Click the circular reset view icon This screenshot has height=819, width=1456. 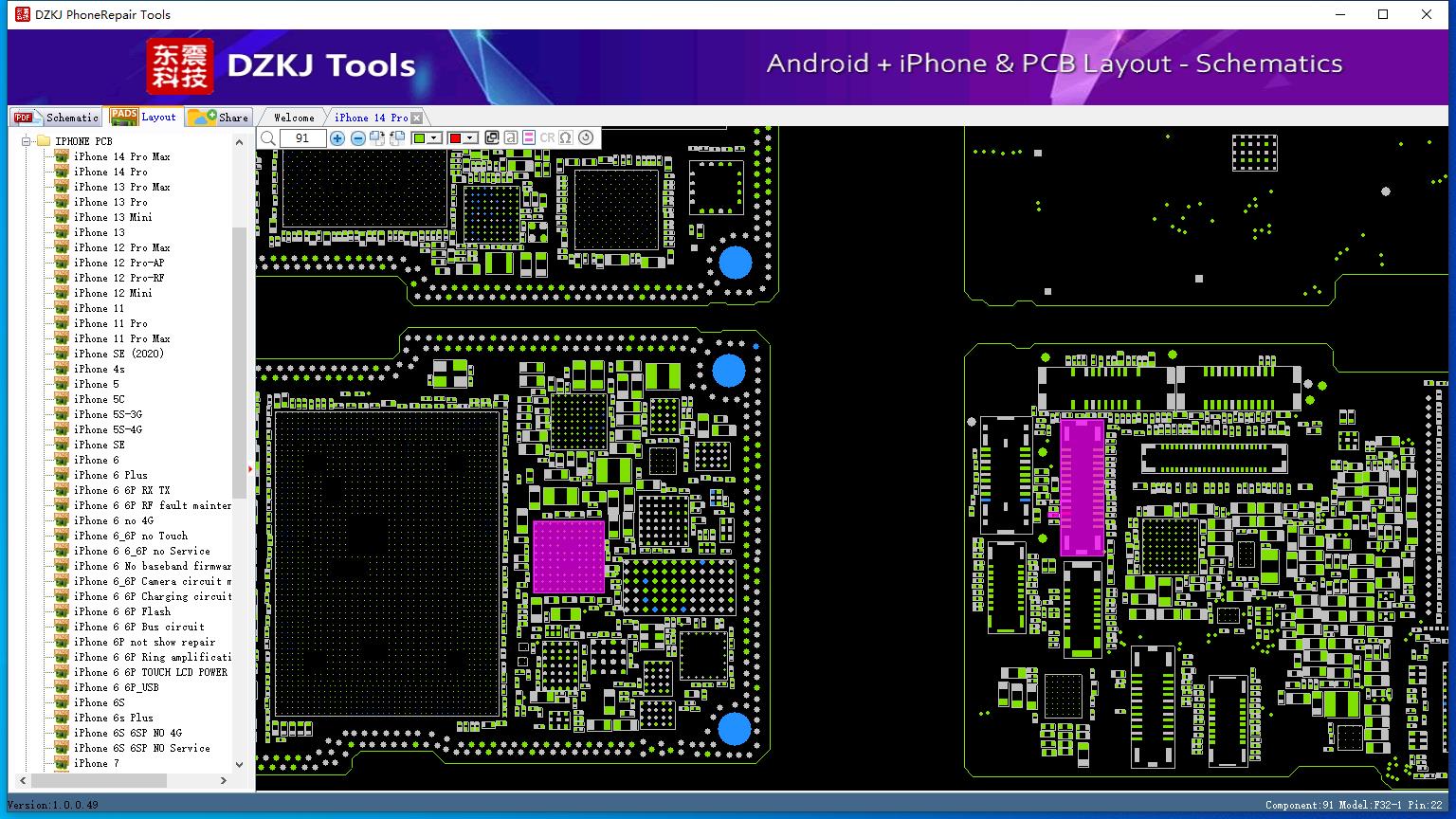click(586, 138)
